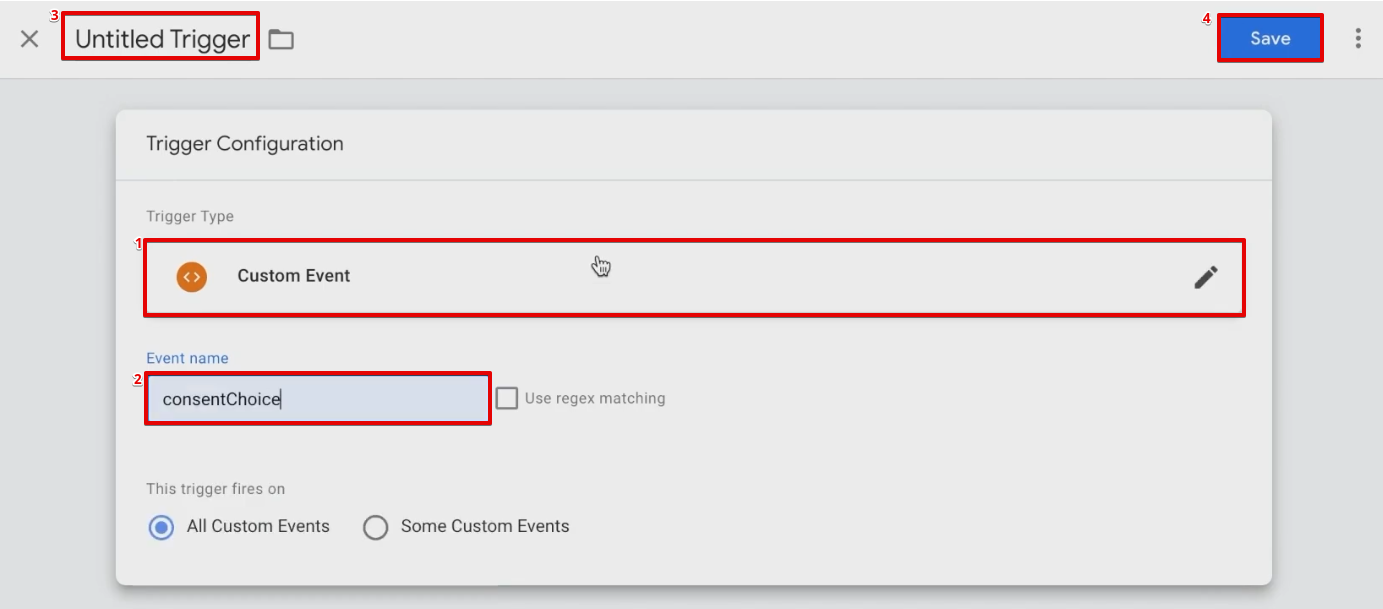Close the trigger editor with the X icon
This screenshot has width=1383, height=609.
pos(30,39)
